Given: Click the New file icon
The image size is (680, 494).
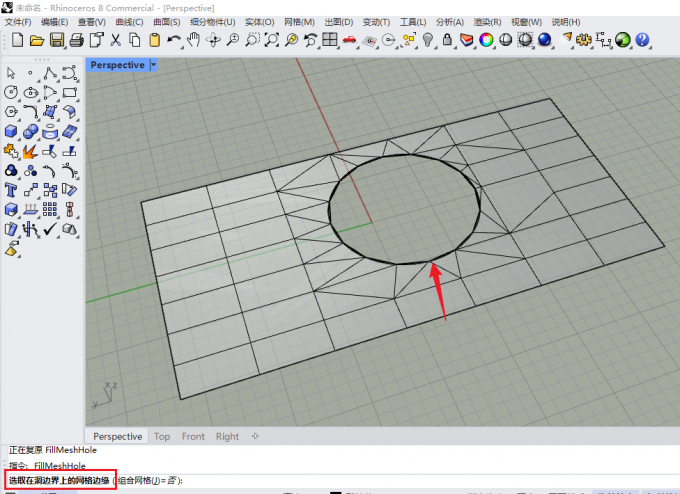Looking at the screenshot, I should click(17, 40).
